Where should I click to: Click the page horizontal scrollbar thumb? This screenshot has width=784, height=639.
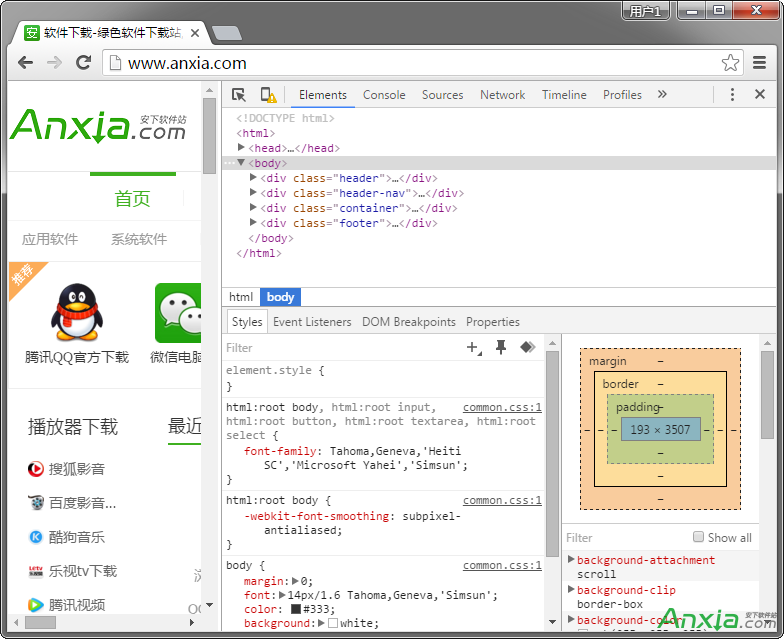click(40, 622)
